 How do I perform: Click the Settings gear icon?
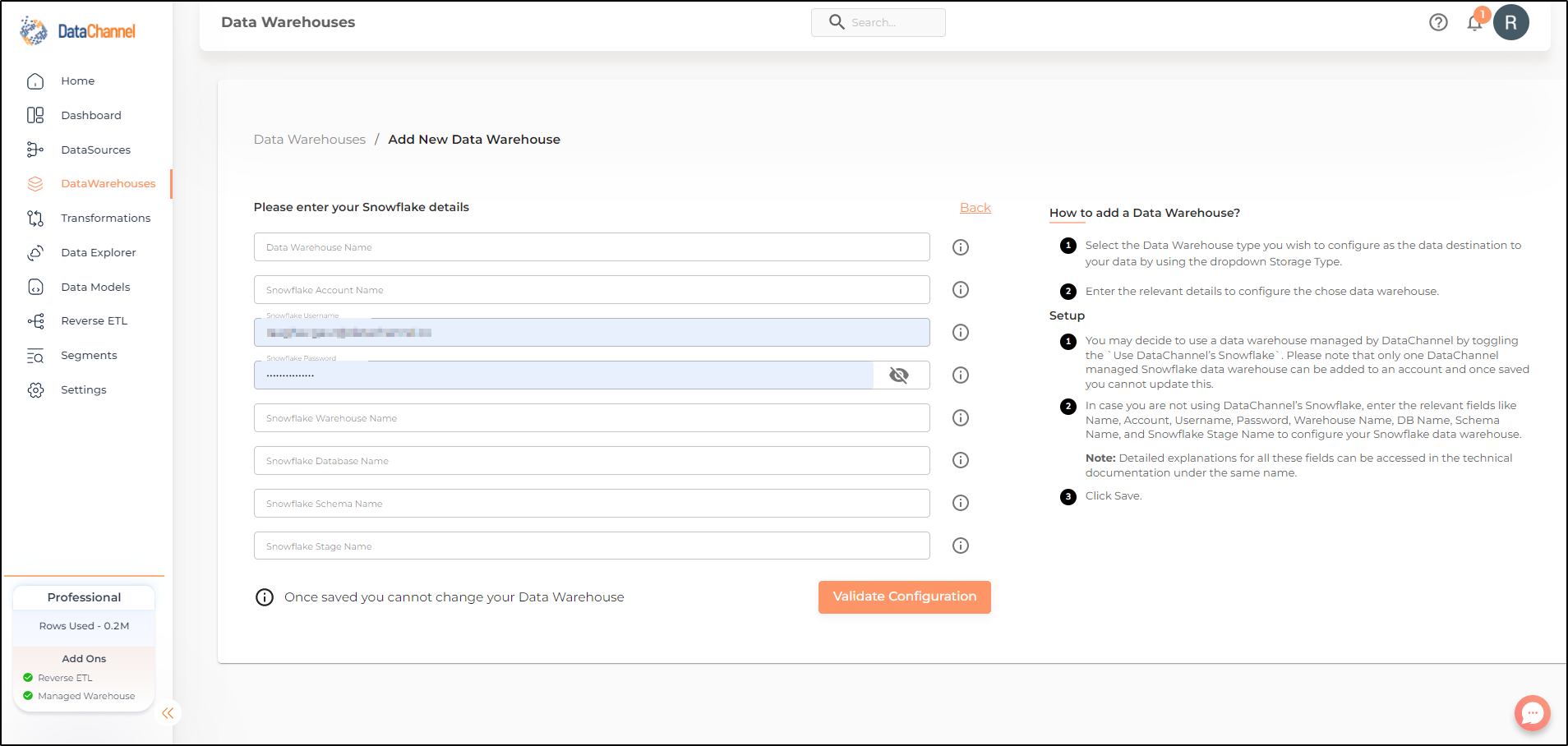35,390
